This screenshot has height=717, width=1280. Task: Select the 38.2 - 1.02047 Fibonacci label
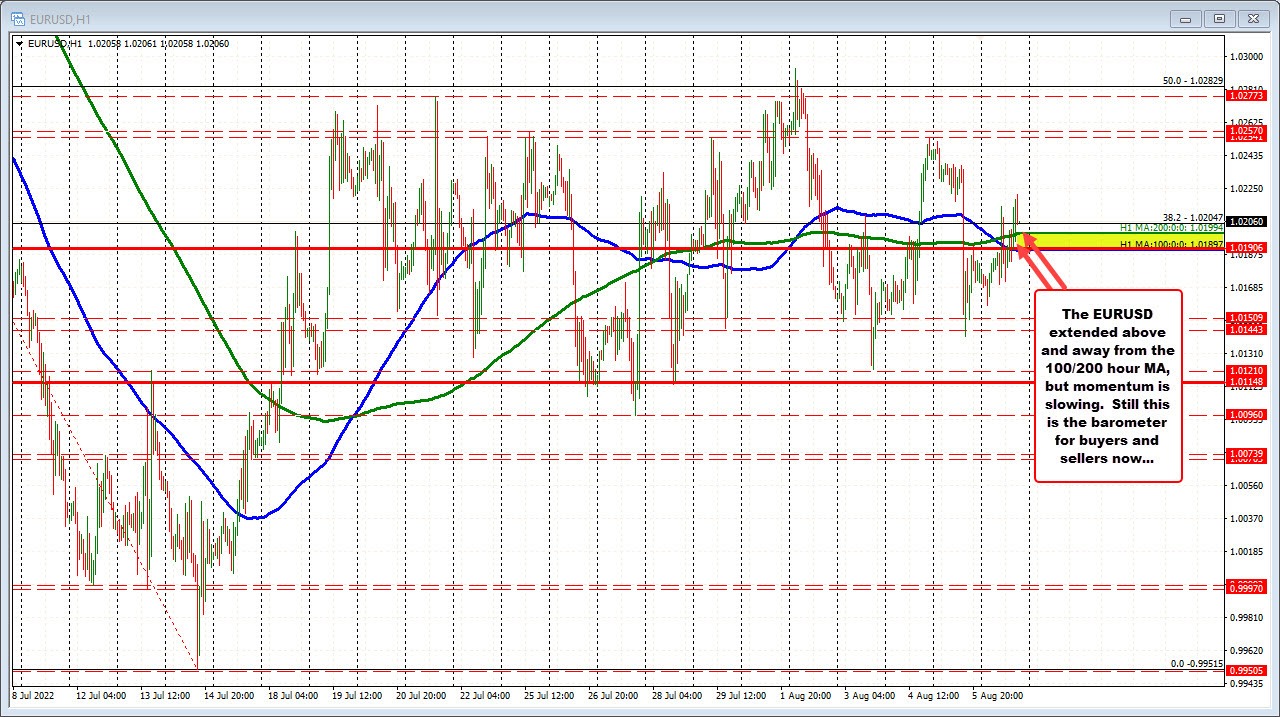pos(1193,217)
